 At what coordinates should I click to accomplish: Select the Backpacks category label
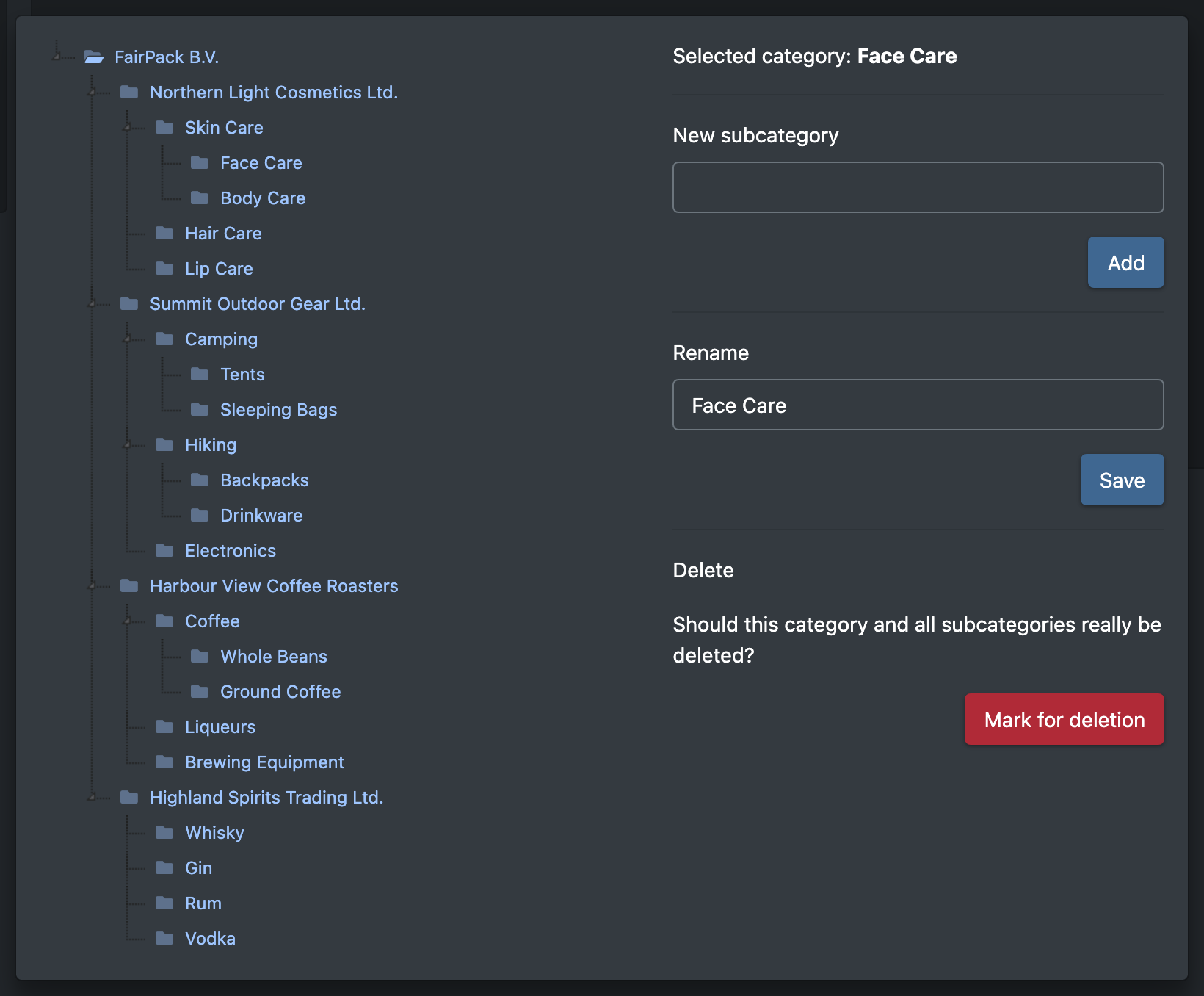click(x=264, y=480)
